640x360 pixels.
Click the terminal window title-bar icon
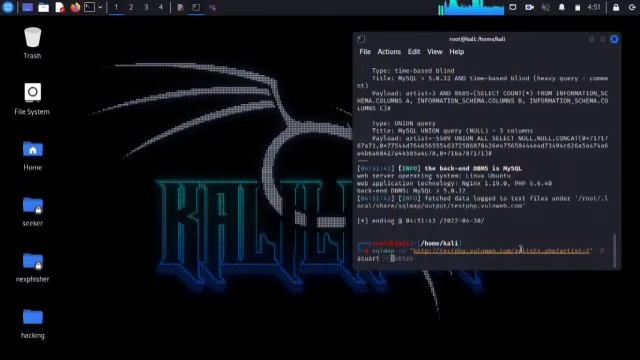point(361,39)
